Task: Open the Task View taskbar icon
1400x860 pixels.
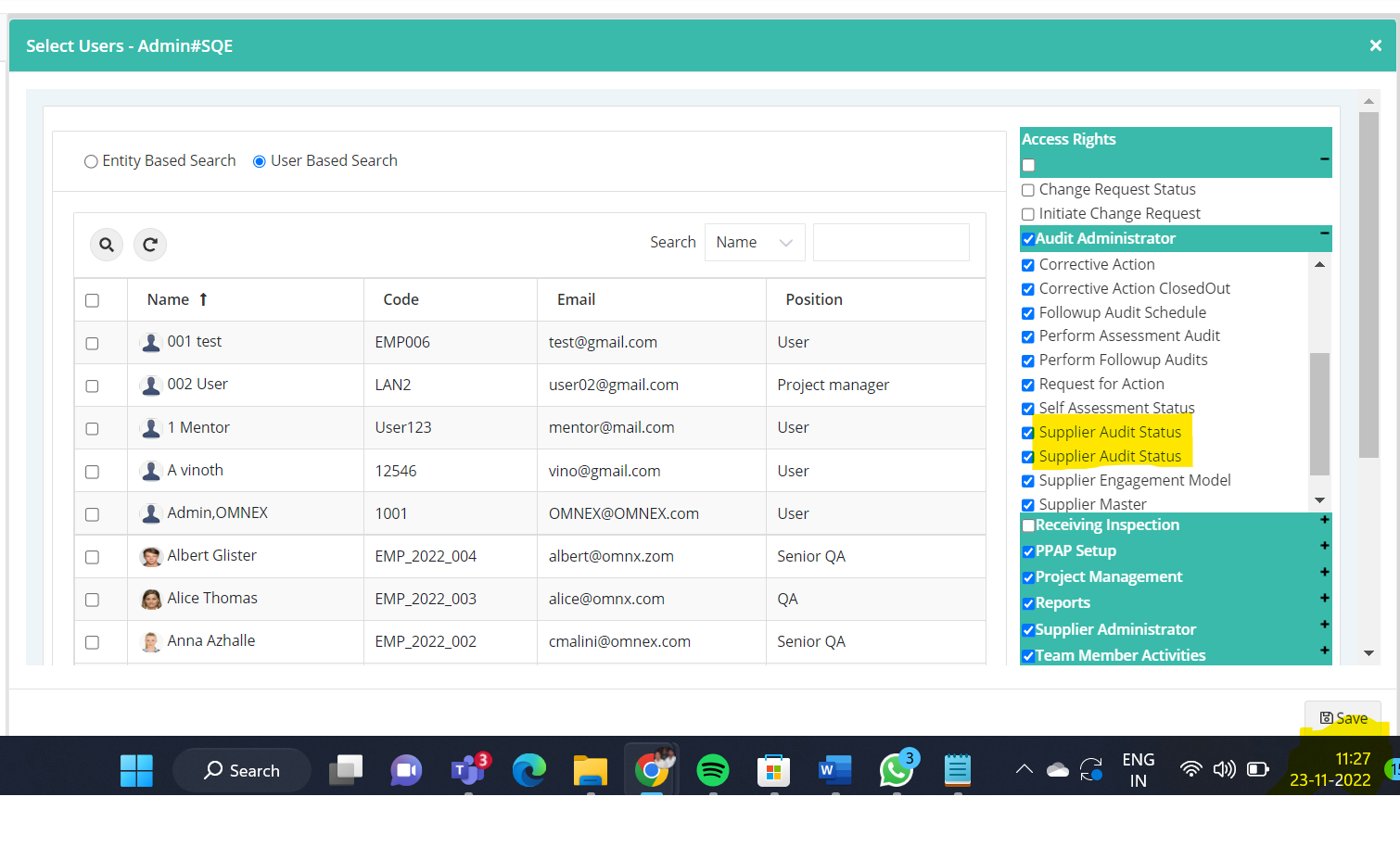Action: tap(346, 770)
